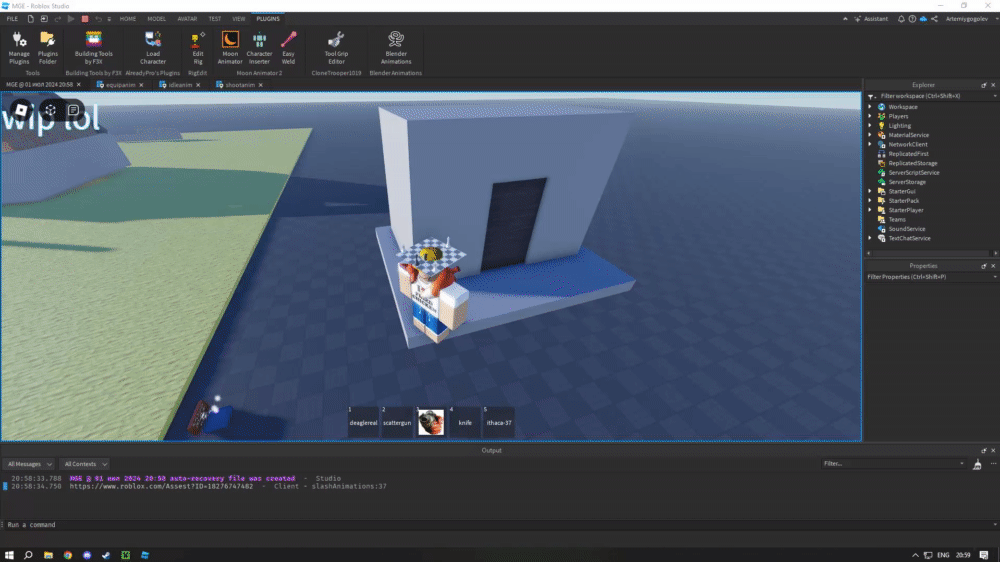1000x562 pixels.
Task: Open the Windows Start menu
Action: (9, 555)
